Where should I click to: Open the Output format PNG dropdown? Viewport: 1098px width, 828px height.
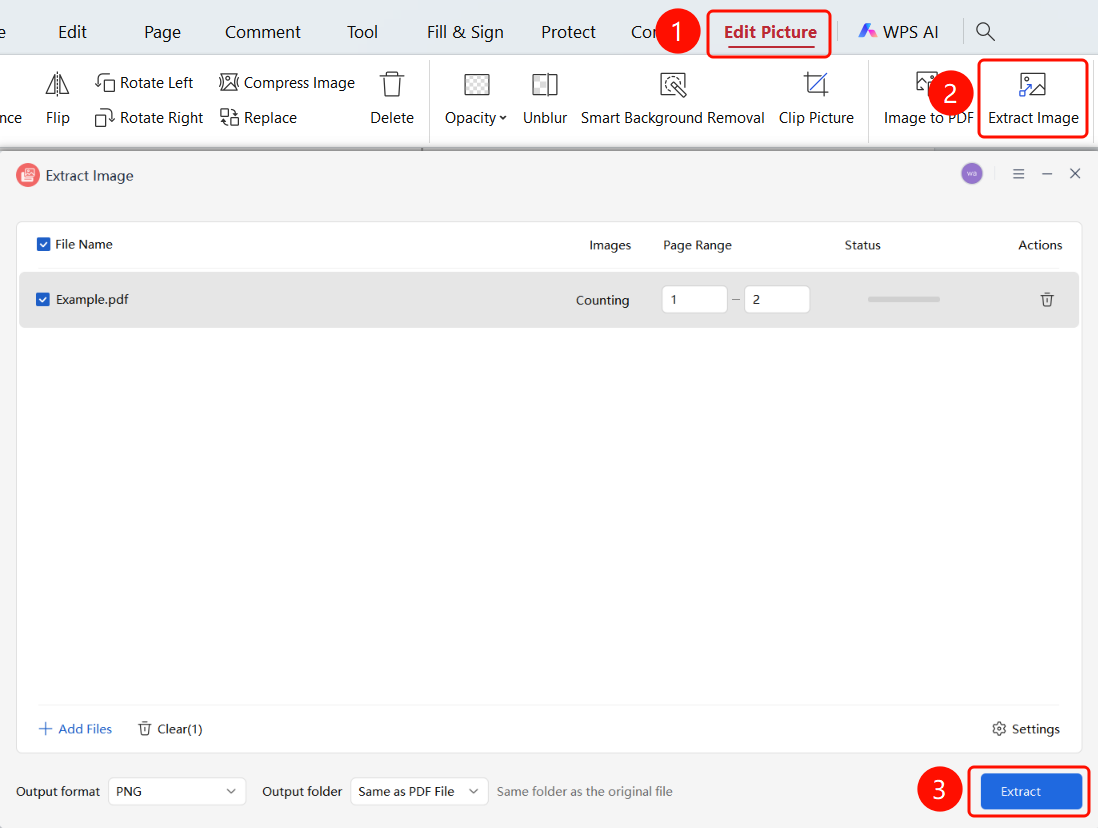click(177, 792)
